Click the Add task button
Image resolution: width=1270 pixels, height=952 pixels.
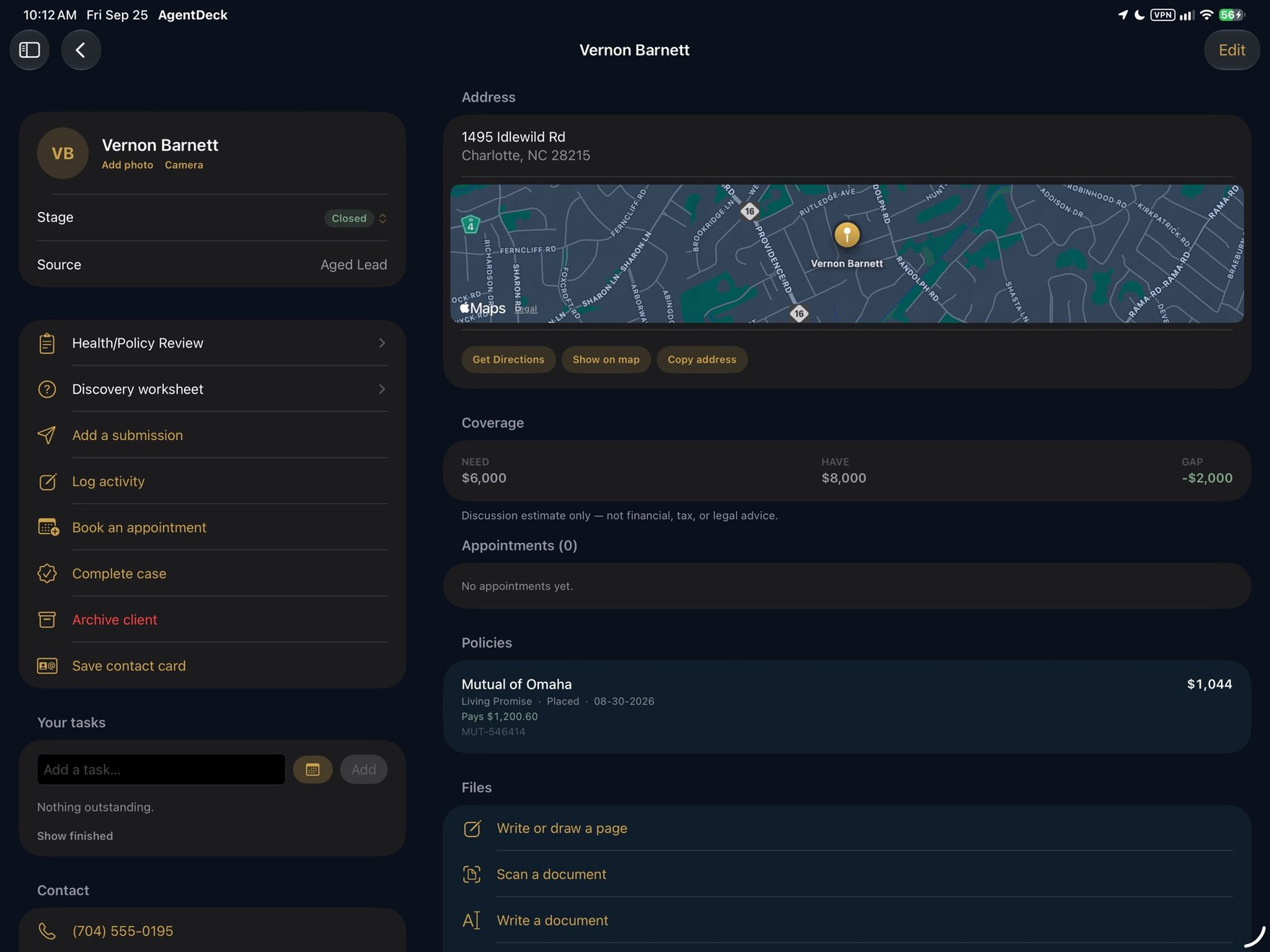tap(364, 770)
